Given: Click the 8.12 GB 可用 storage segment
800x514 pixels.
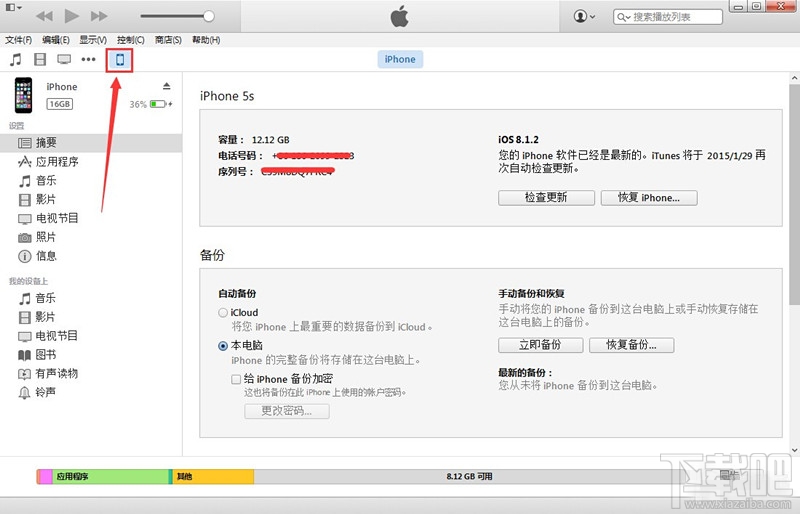Looking at the screenshot, I should coord(469,477).
